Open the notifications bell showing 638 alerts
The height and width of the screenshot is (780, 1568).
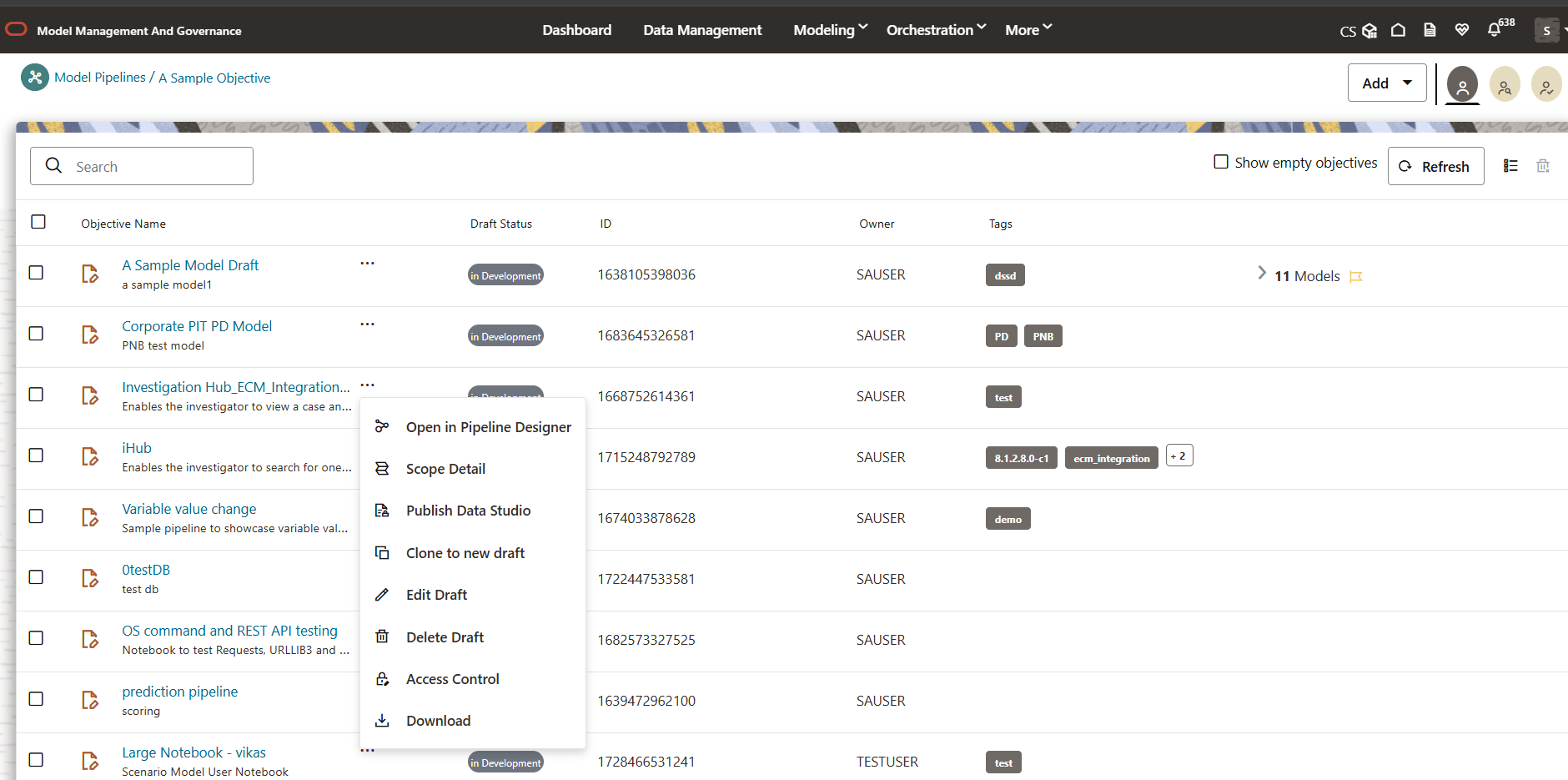1494,29
